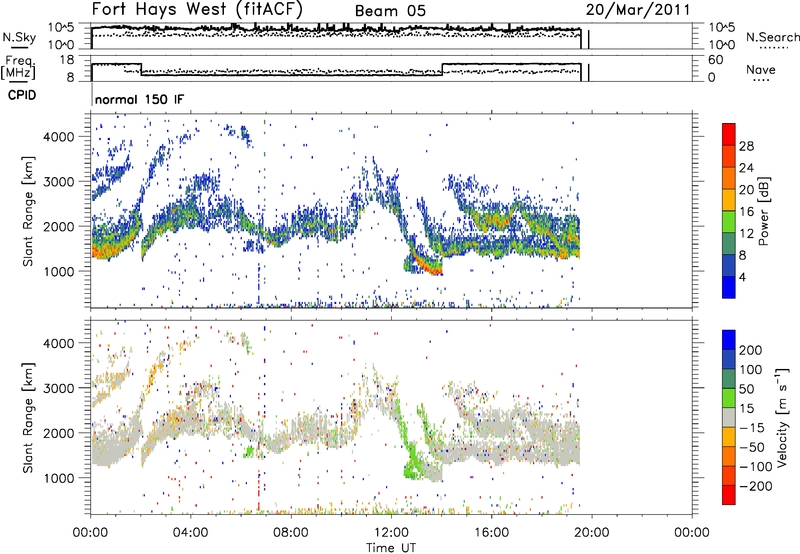Click the 12:00 time tick label

point(391,533)
